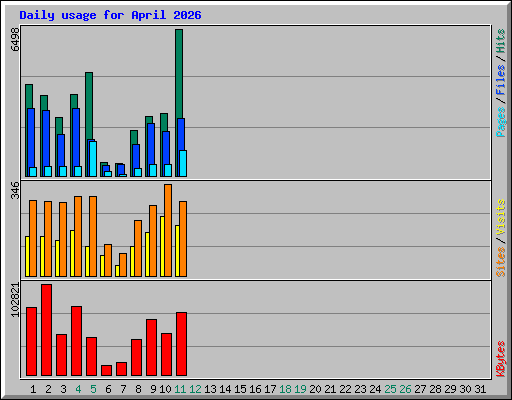
Task: Click the cyan Pages bar for day 11
Action: 183,163
